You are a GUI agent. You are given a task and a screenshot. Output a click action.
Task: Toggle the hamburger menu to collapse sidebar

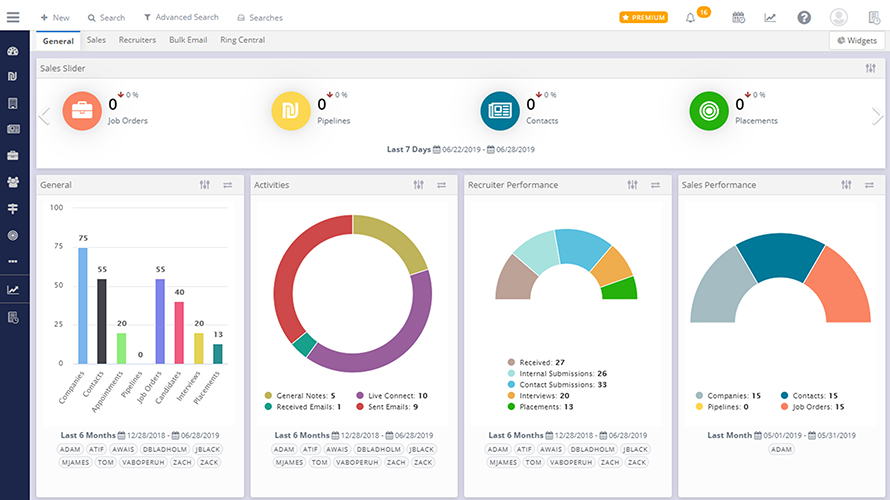[13, 17]
